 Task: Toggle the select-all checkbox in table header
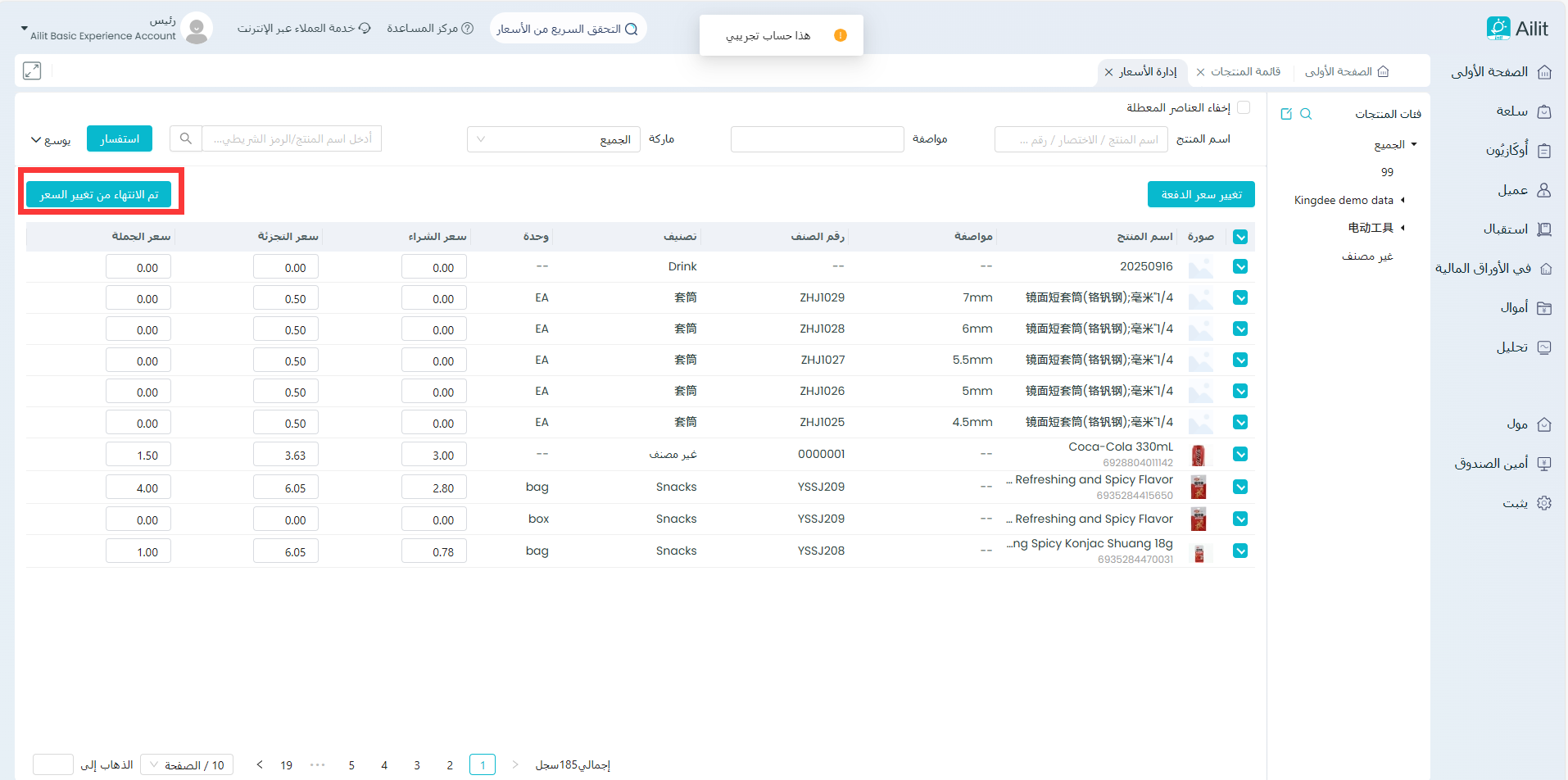(1240, 237)
